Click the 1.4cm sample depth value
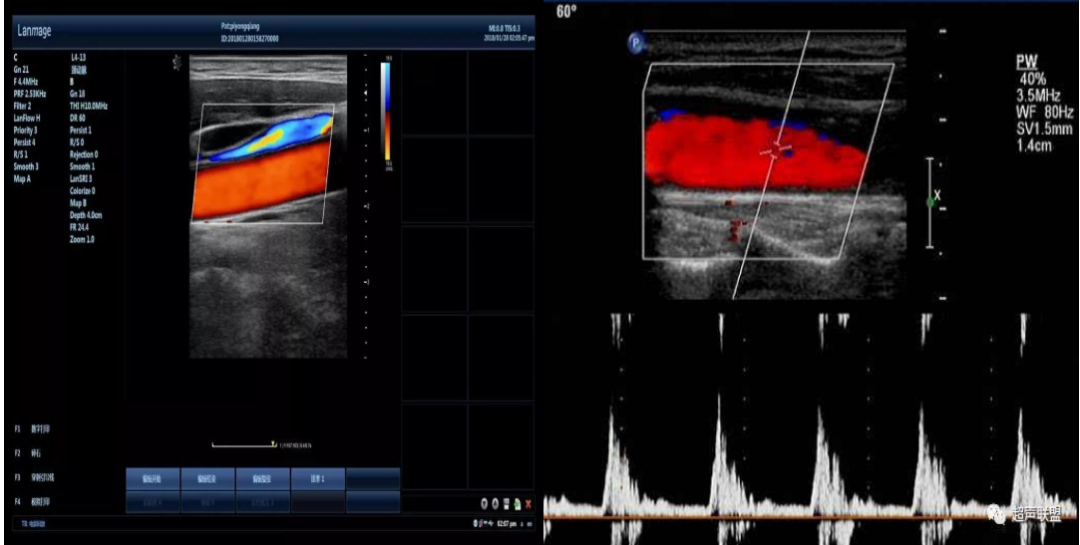Viewport: 1080px width, 545px height. (1035, 145)
